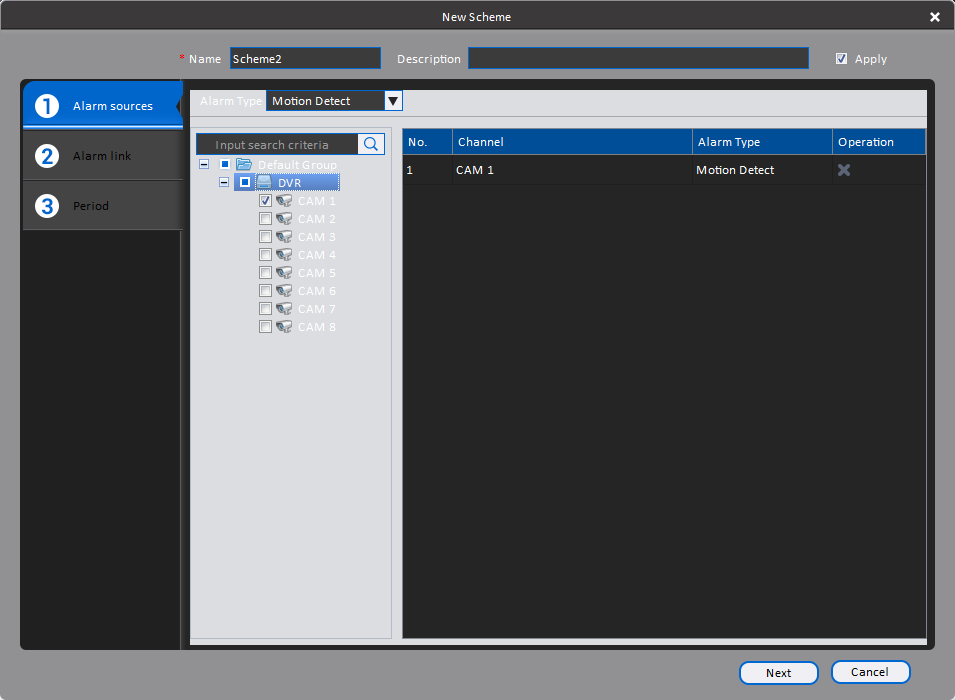Check the CAM 2 checkbox
Viewport: 955px width, 700px height.
pos(265,218)
